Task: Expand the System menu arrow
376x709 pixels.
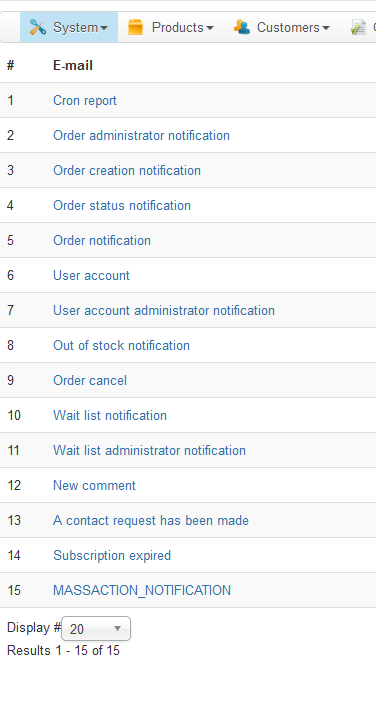Action: click(x=104, y=28)
